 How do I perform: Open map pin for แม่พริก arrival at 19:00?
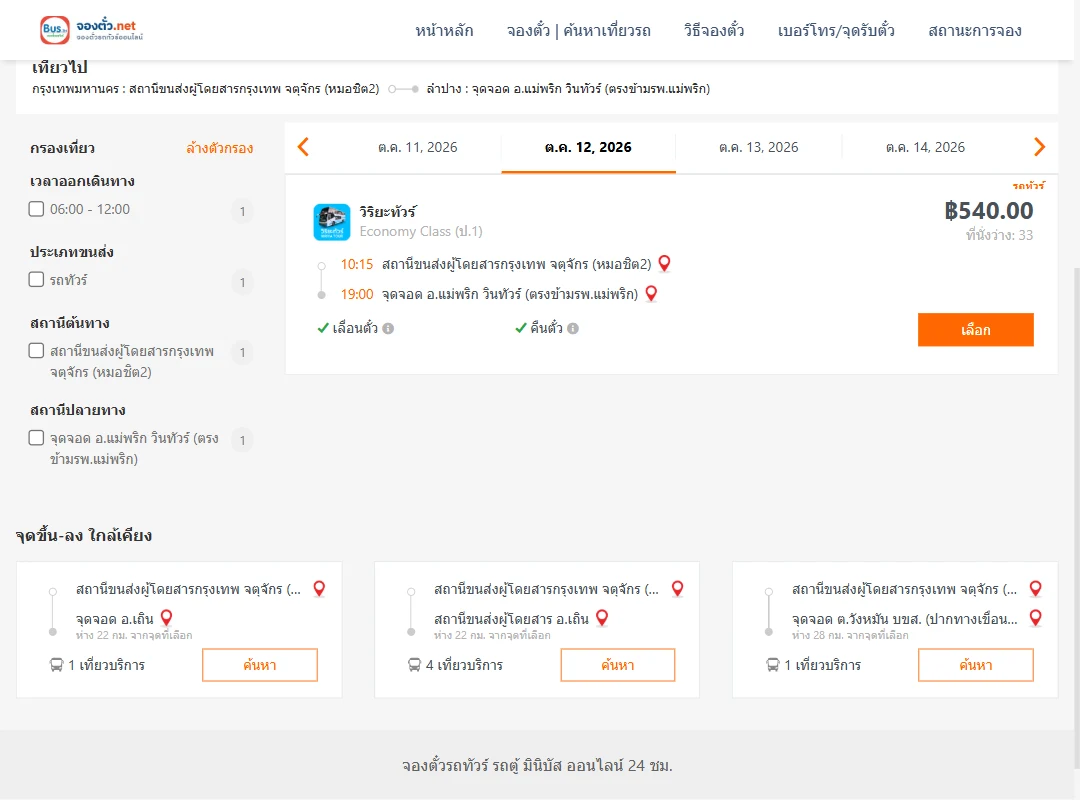tap(651, 294)
